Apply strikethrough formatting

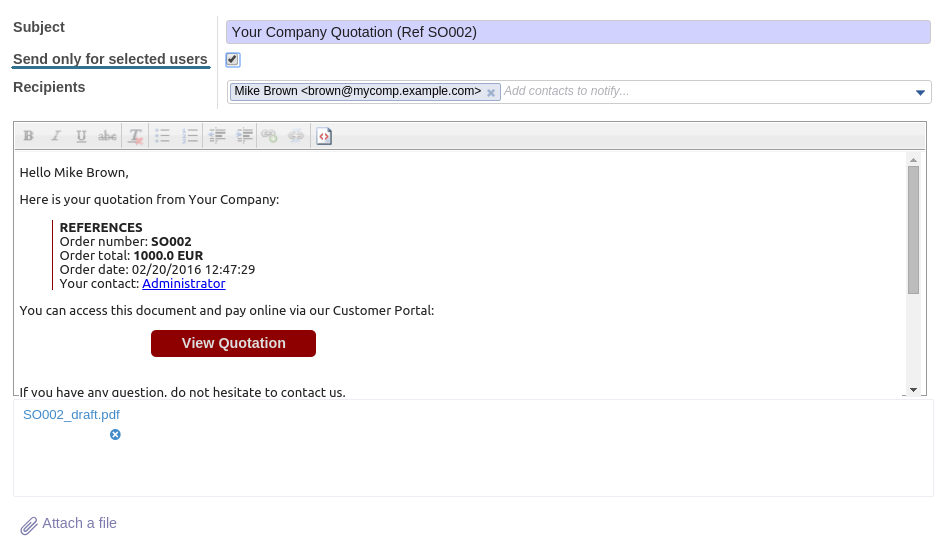click(x=107, y=136)
